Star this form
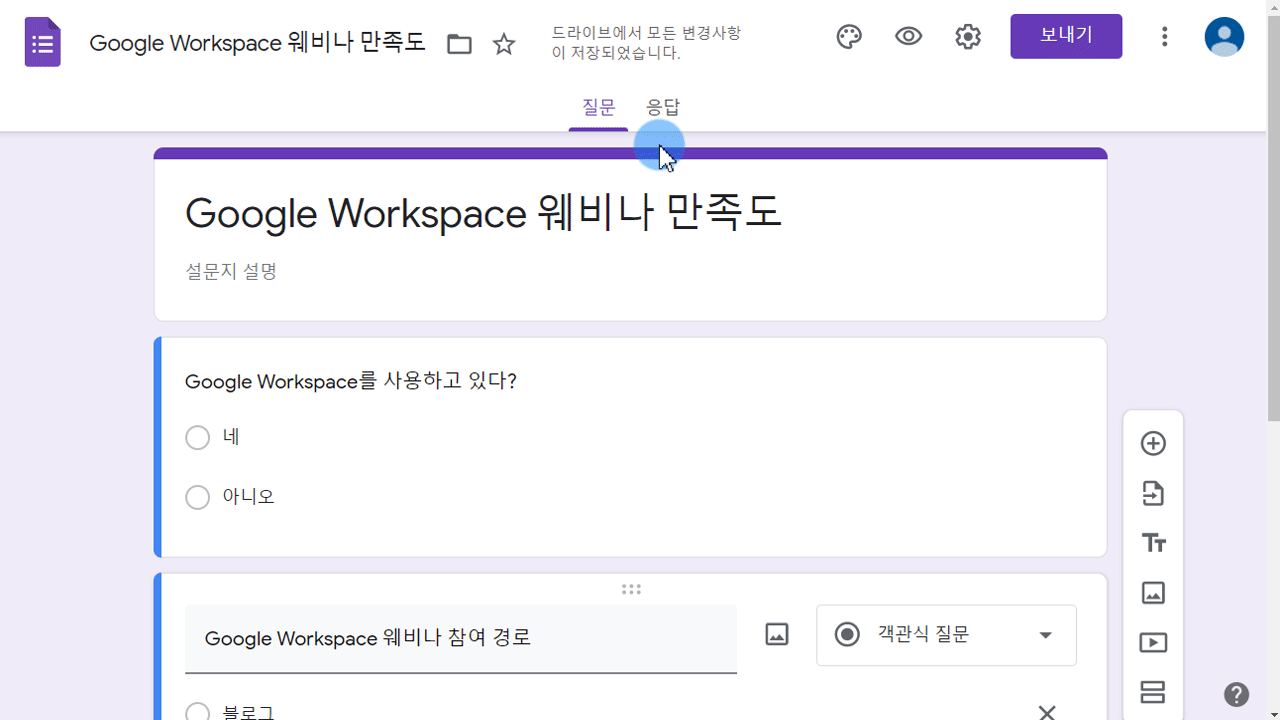 click(x=504, y=44)
